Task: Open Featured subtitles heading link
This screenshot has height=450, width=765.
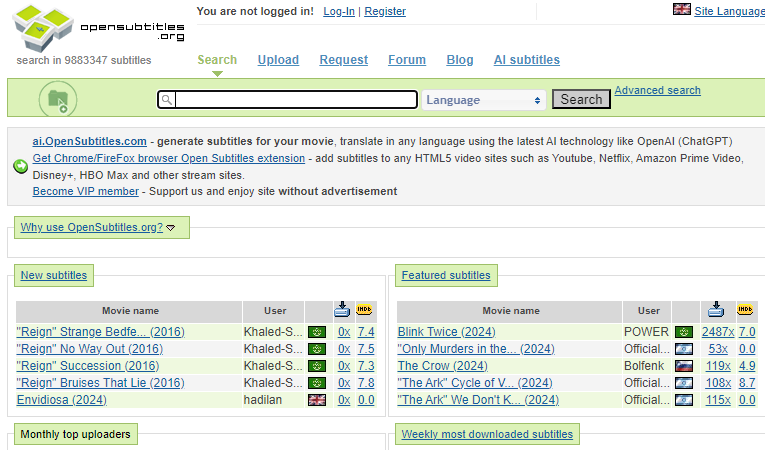Action: pyautogui.click(x=446, y=275)
